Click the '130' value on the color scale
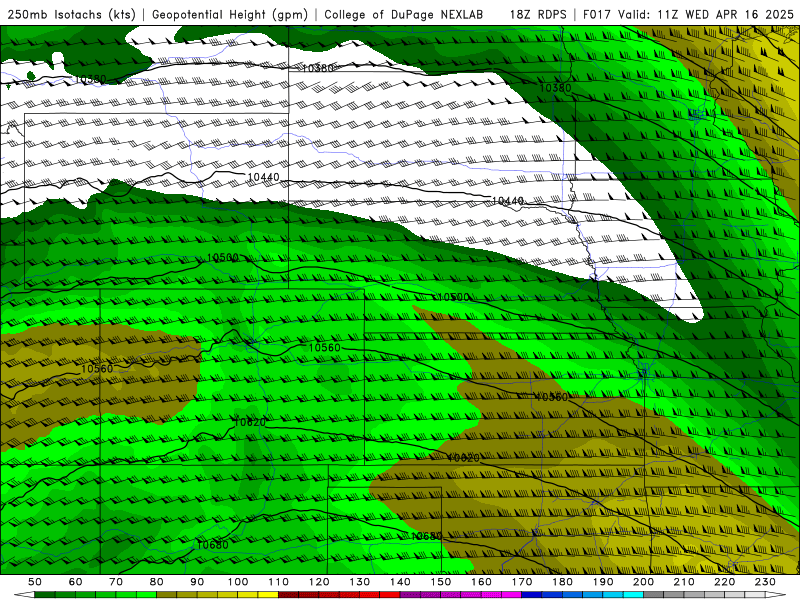Viewport: 800px width, 600px height. pos(360,582)
